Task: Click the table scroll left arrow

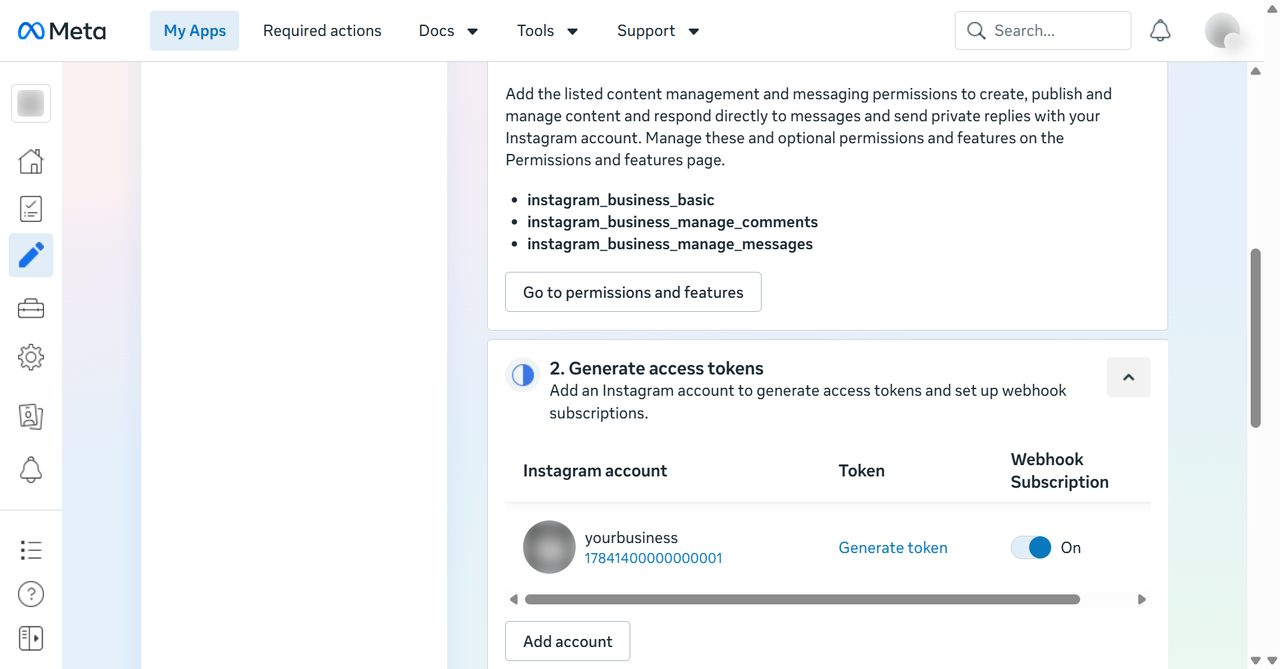Action: [513, 599]
